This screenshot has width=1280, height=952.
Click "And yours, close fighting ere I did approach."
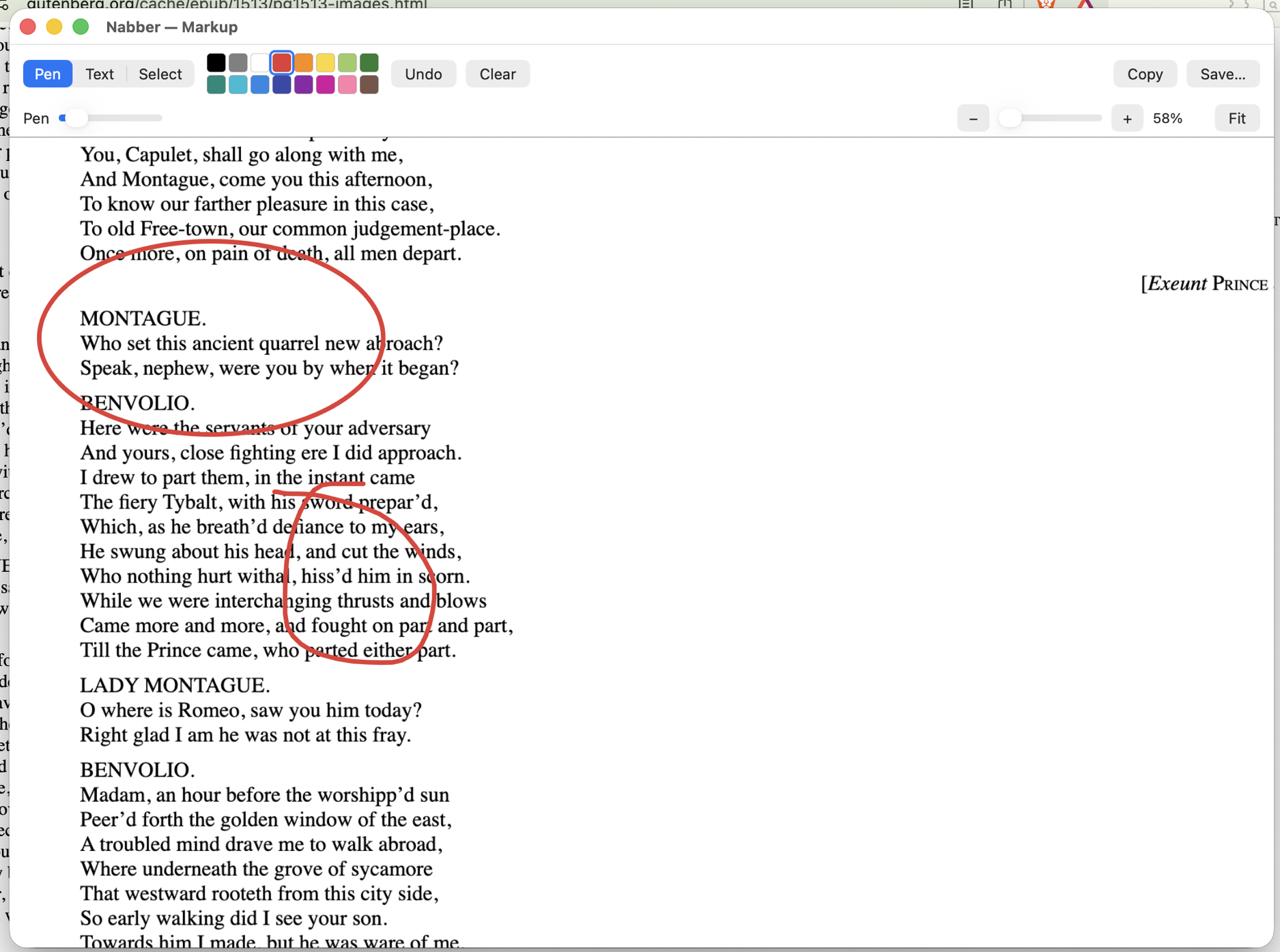click(x=271, y=452)
